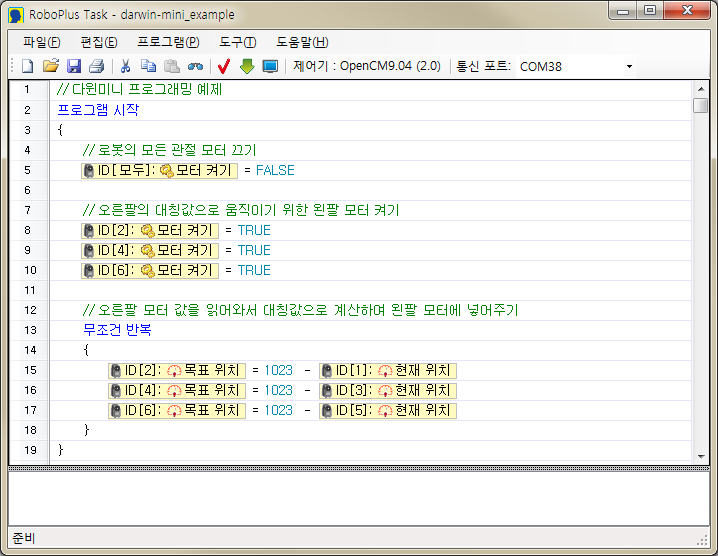This screenshot has height=556, width=718.
Task: Click the Copy icon in toolbar
Action: (149, 66)
